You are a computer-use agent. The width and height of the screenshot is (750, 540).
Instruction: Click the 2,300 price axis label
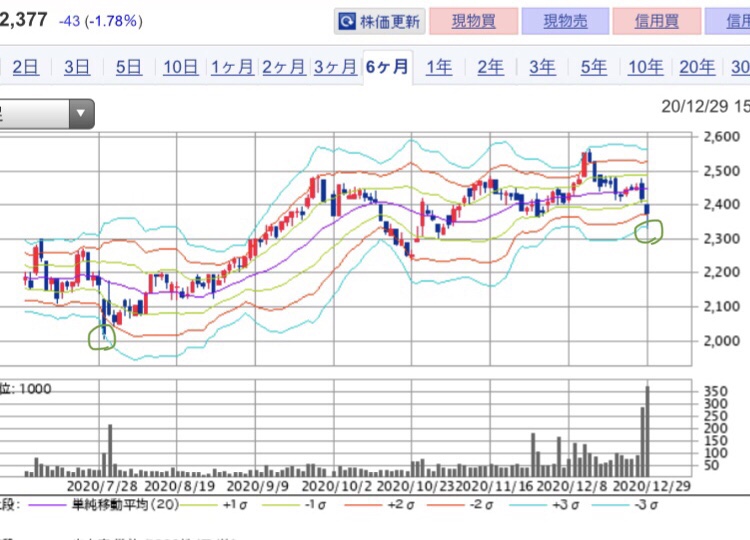(x=721, y=239)
